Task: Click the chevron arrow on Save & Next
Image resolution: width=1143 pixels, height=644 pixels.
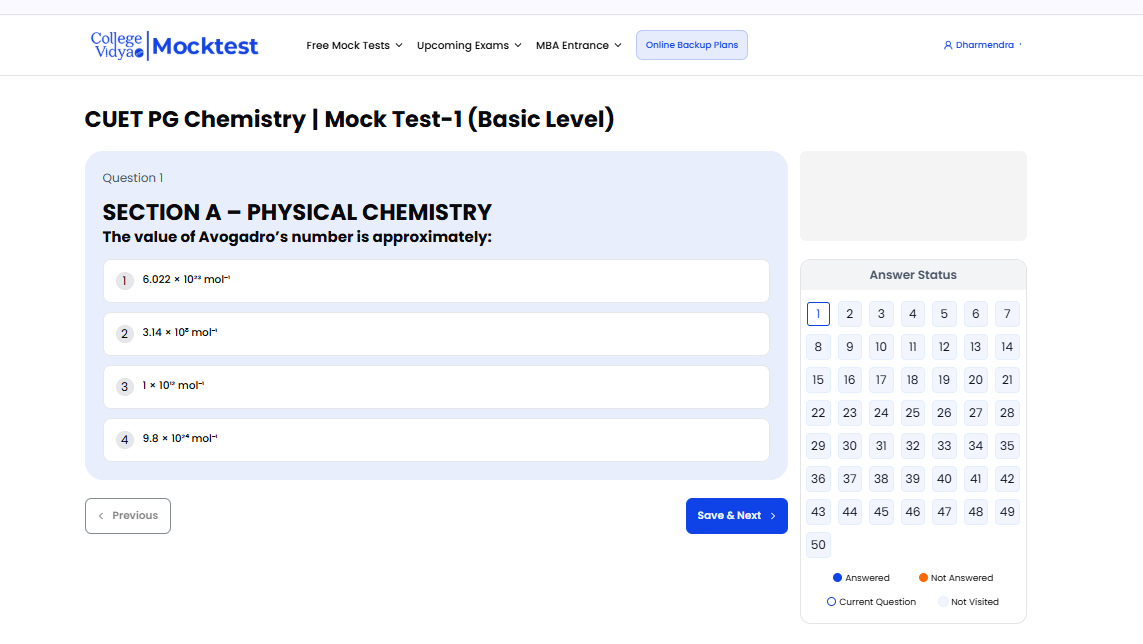Action: tap(773, 516)
